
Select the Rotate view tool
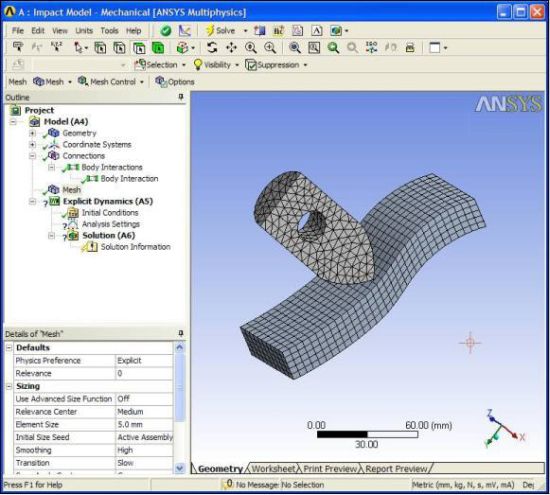pyautogui.click(x=212, y=47)
